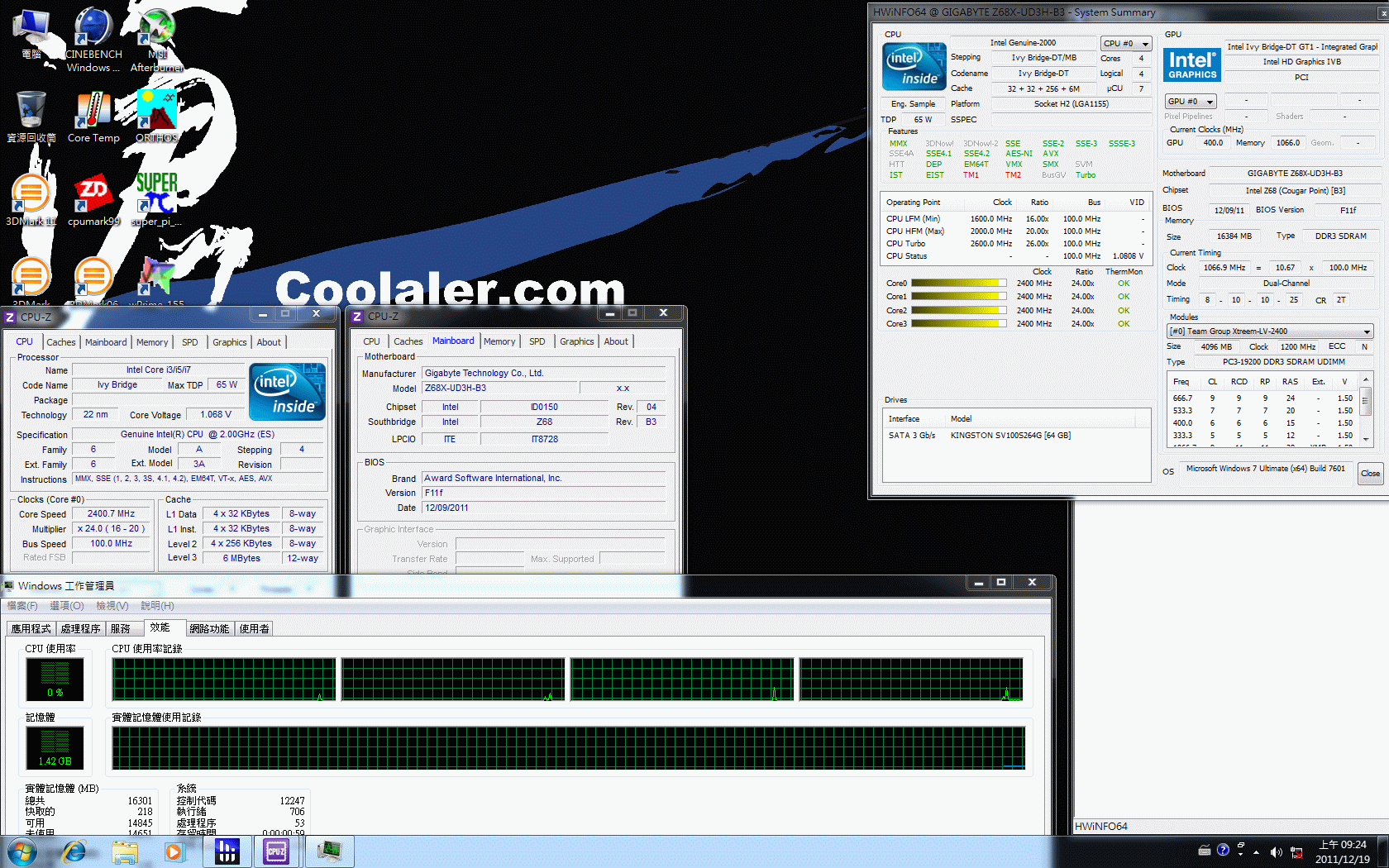
Task: Open the 使用者 tab in Task Manager
Action: tap(254, 629)
